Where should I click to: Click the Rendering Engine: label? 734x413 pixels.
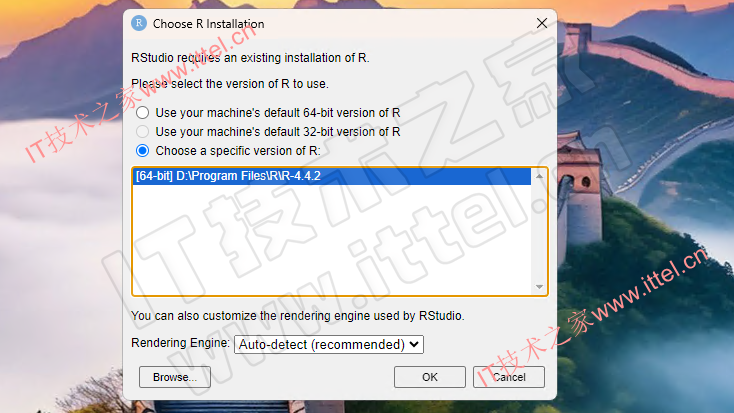coord(180,343)
